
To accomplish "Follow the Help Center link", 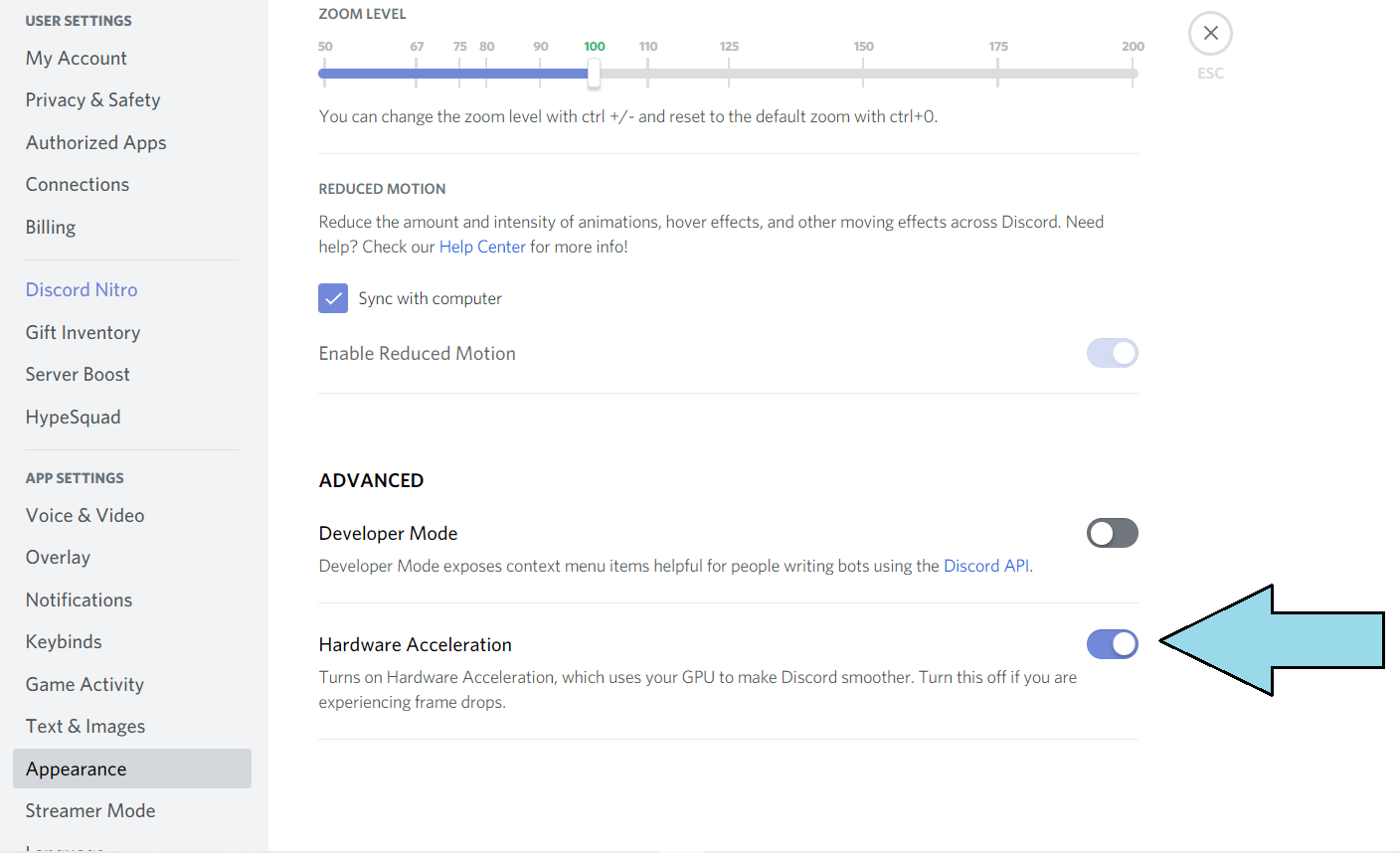I will point(482,247).
